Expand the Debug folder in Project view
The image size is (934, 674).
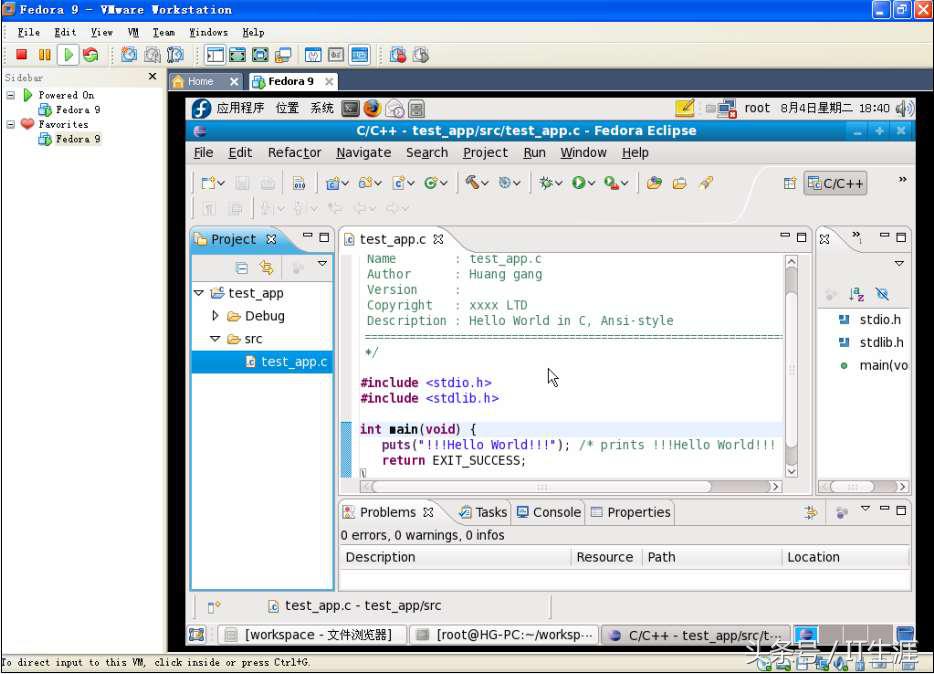point(216,316)
